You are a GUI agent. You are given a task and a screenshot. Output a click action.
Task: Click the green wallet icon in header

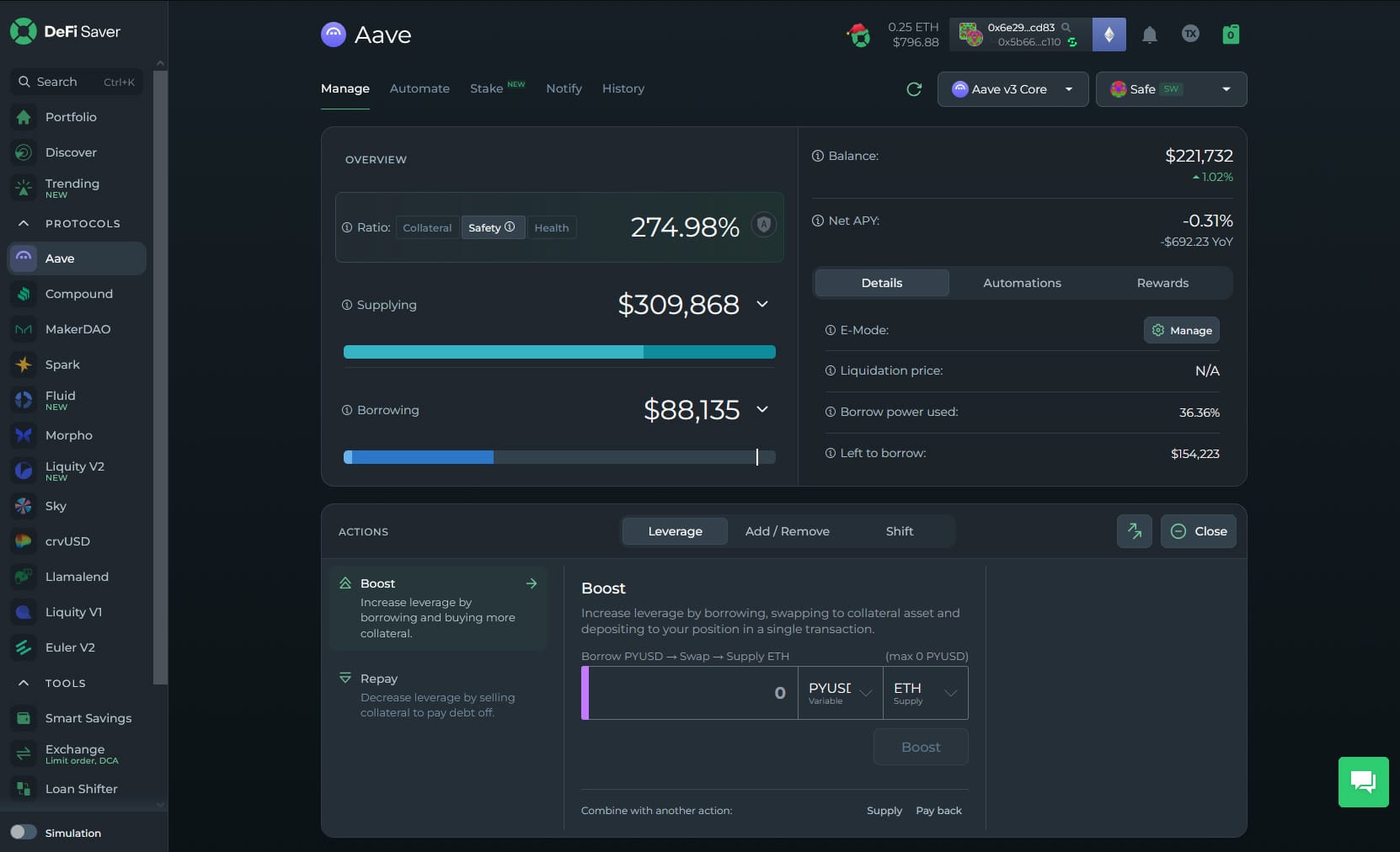click(1230, 35)
